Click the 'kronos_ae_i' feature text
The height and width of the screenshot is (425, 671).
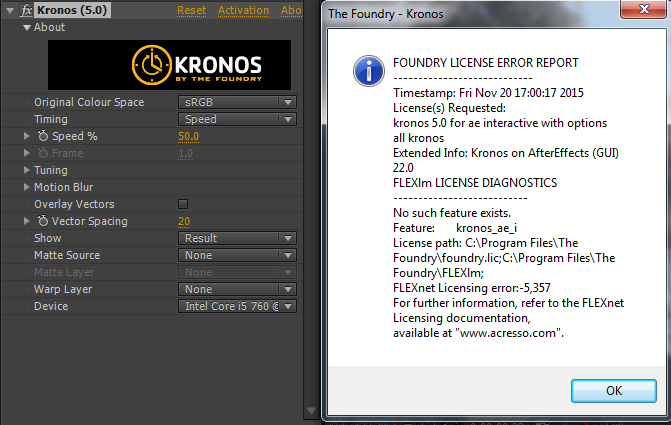[x=487, y=228]
